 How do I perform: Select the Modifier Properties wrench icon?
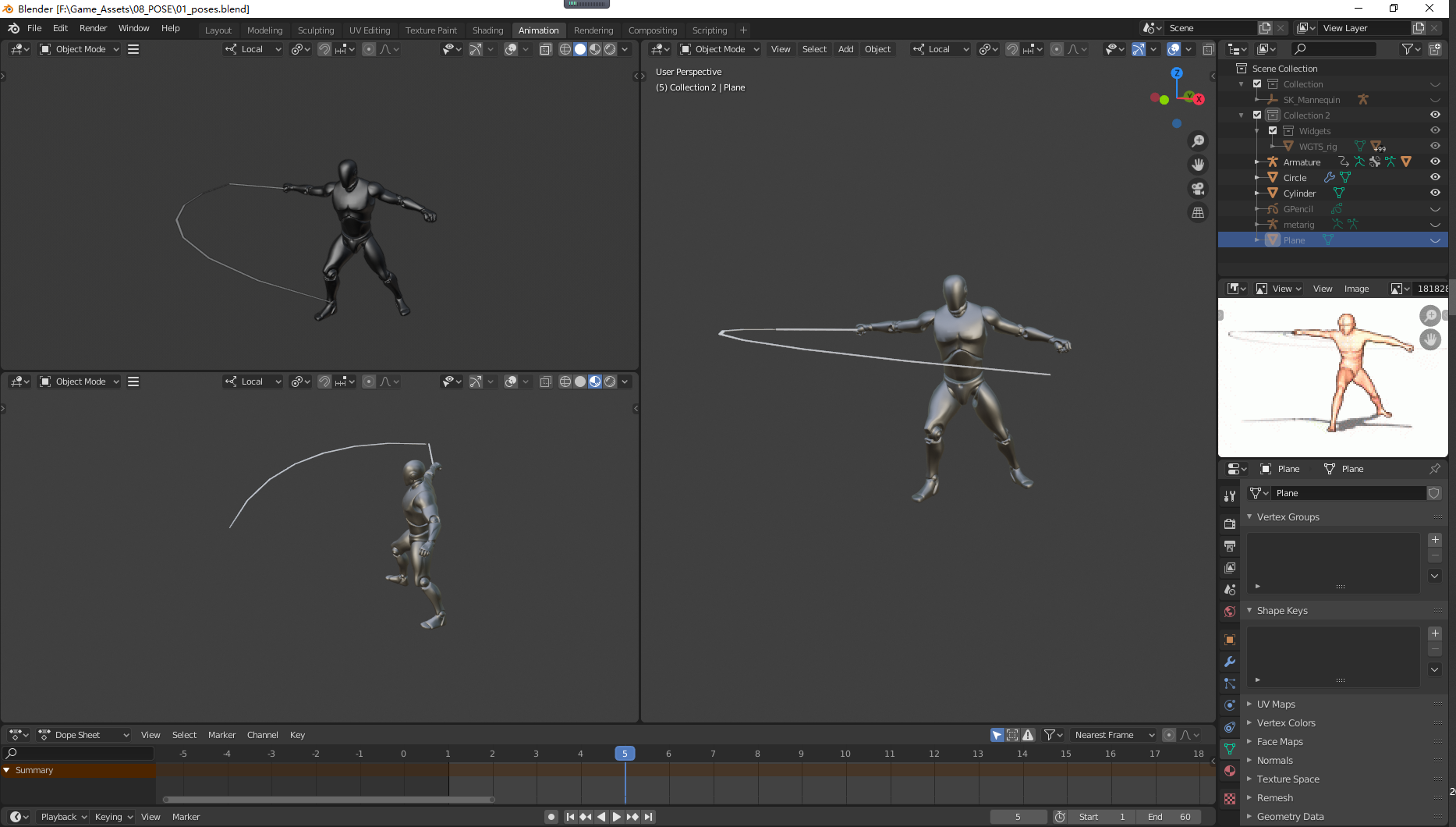(1230, 662)
